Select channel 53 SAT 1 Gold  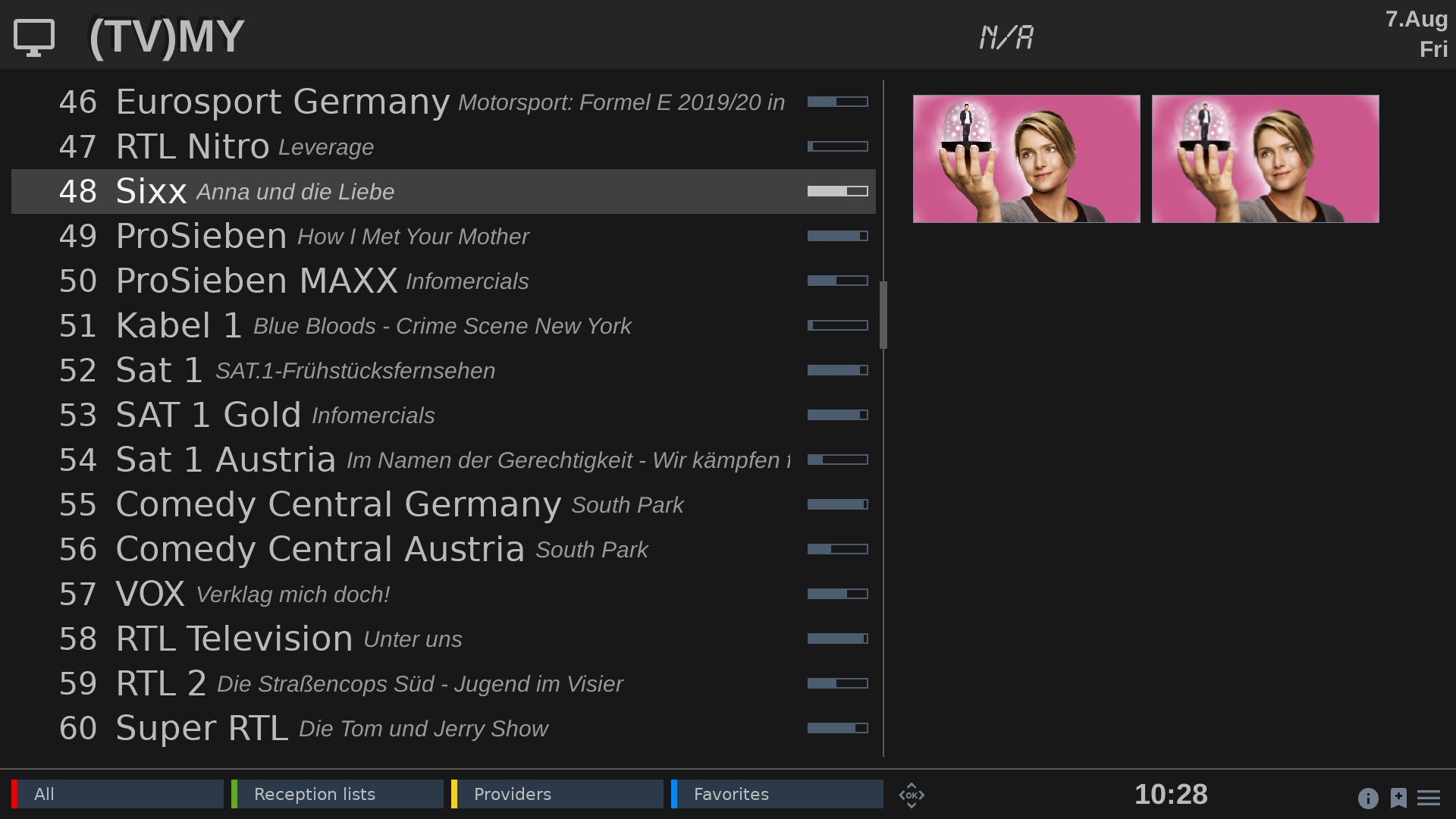click(x=444, y=415)
